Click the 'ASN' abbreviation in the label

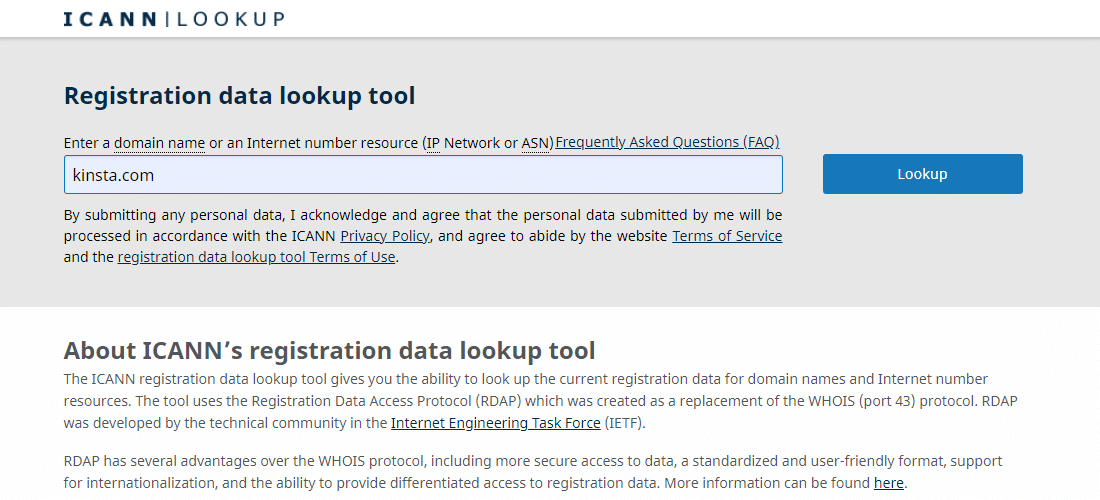(x=535, y=143)
